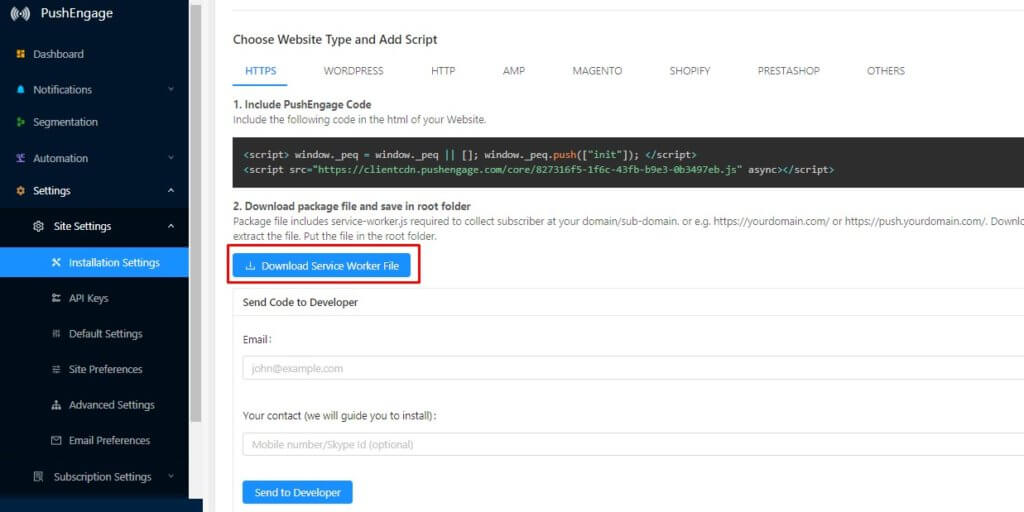Switch to the SHOPIFY tab

pyautogui.click(x=690, y=71)
